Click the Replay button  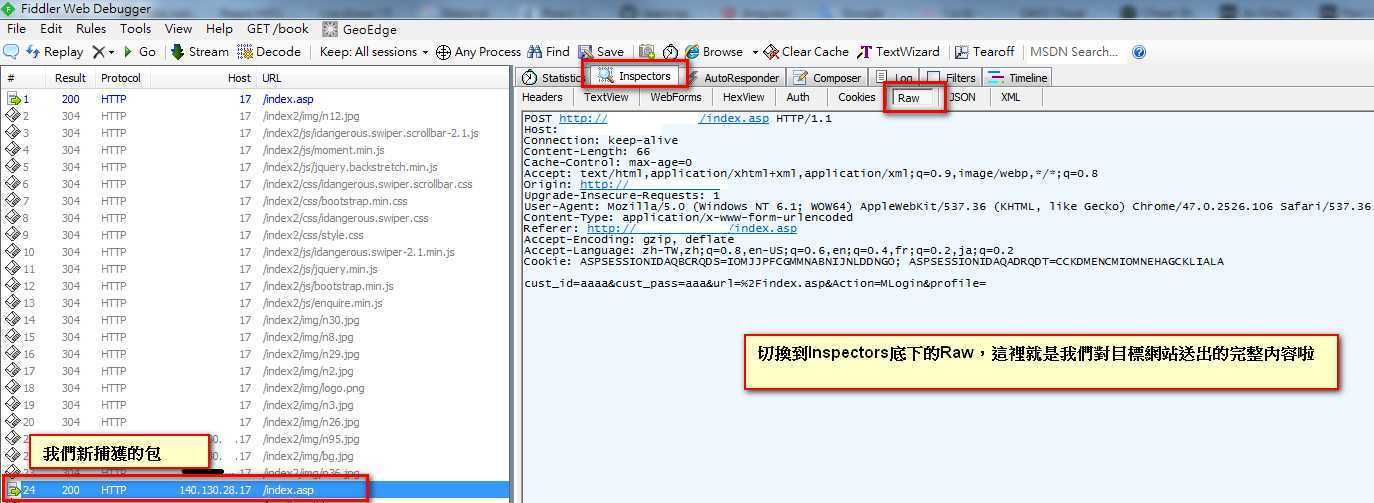[x=55, y=52]
